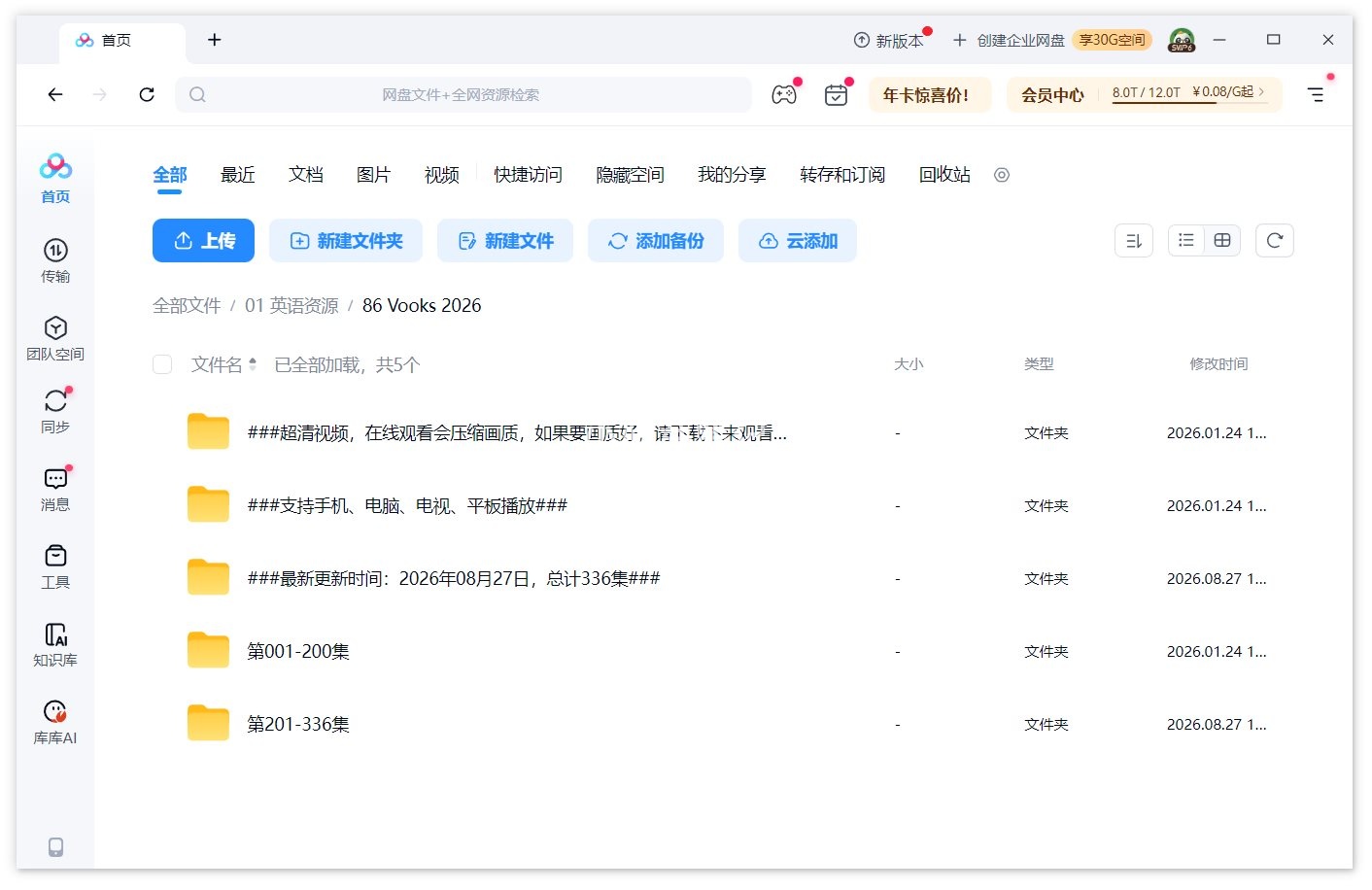Open the hamburger menu at top right
1372x890 pixels.
[1316, 94]
